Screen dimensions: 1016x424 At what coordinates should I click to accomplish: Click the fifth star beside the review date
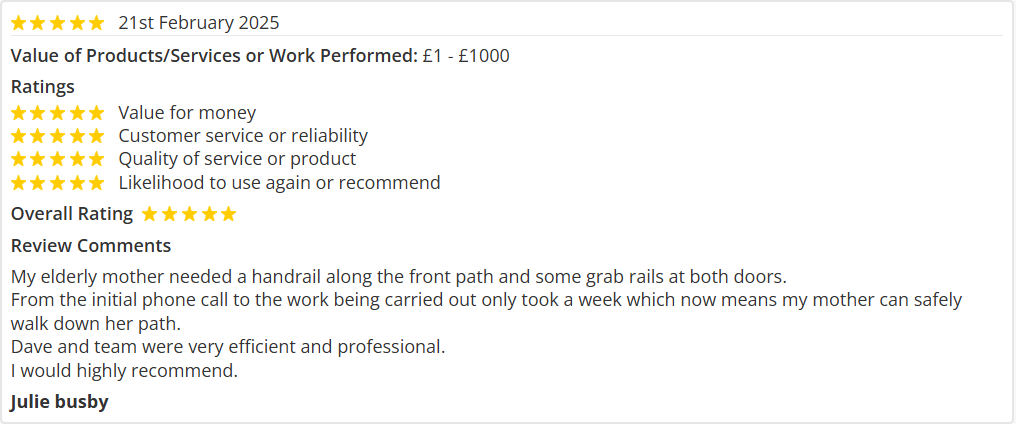tap(96, 22)
